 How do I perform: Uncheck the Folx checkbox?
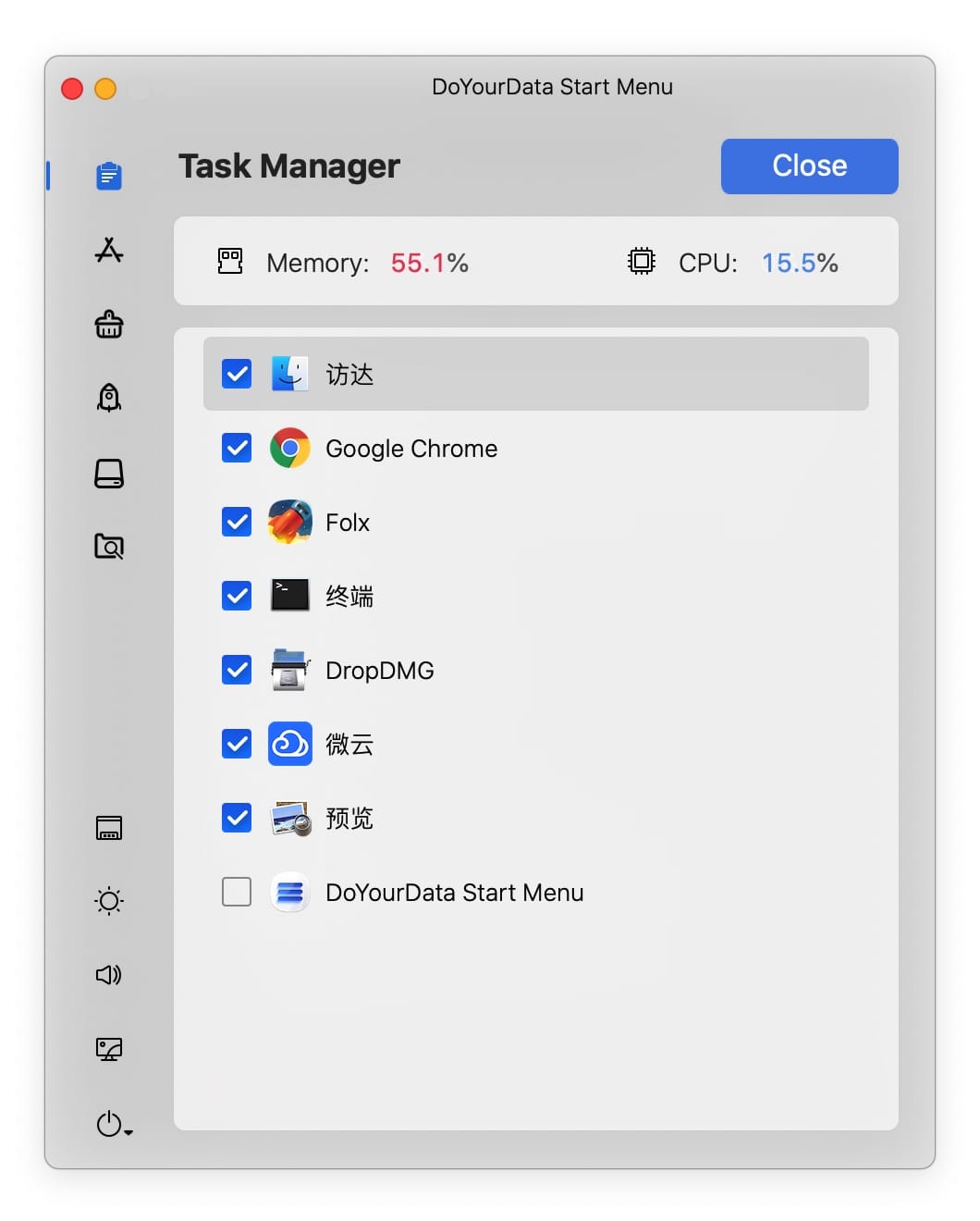237,523
